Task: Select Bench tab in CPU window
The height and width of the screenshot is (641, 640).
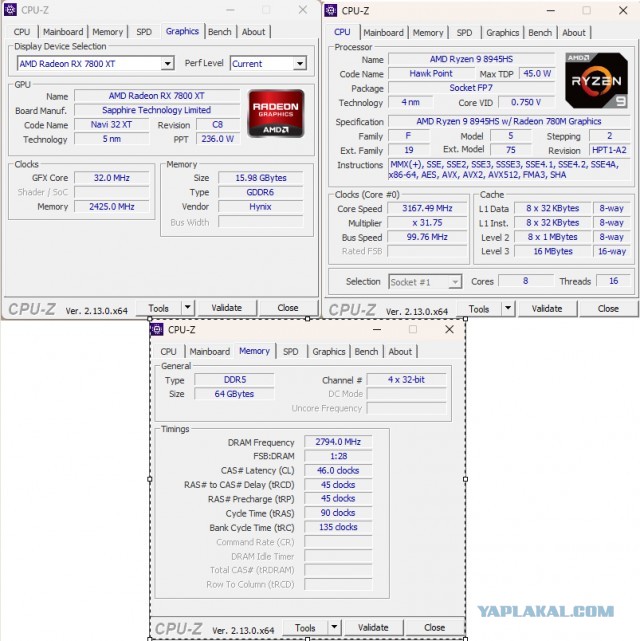Action: (540, 33)
